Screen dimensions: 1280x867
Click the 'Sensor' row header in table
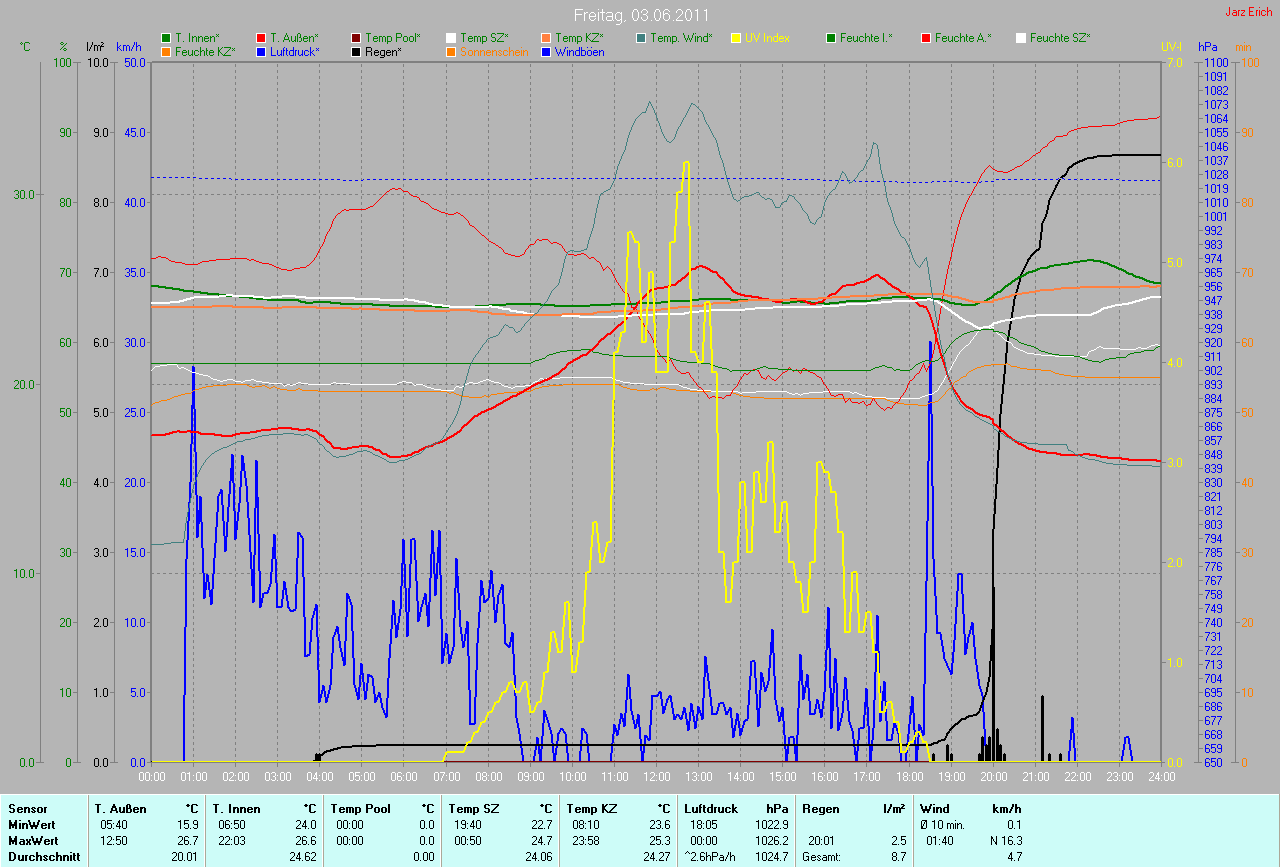27,808
